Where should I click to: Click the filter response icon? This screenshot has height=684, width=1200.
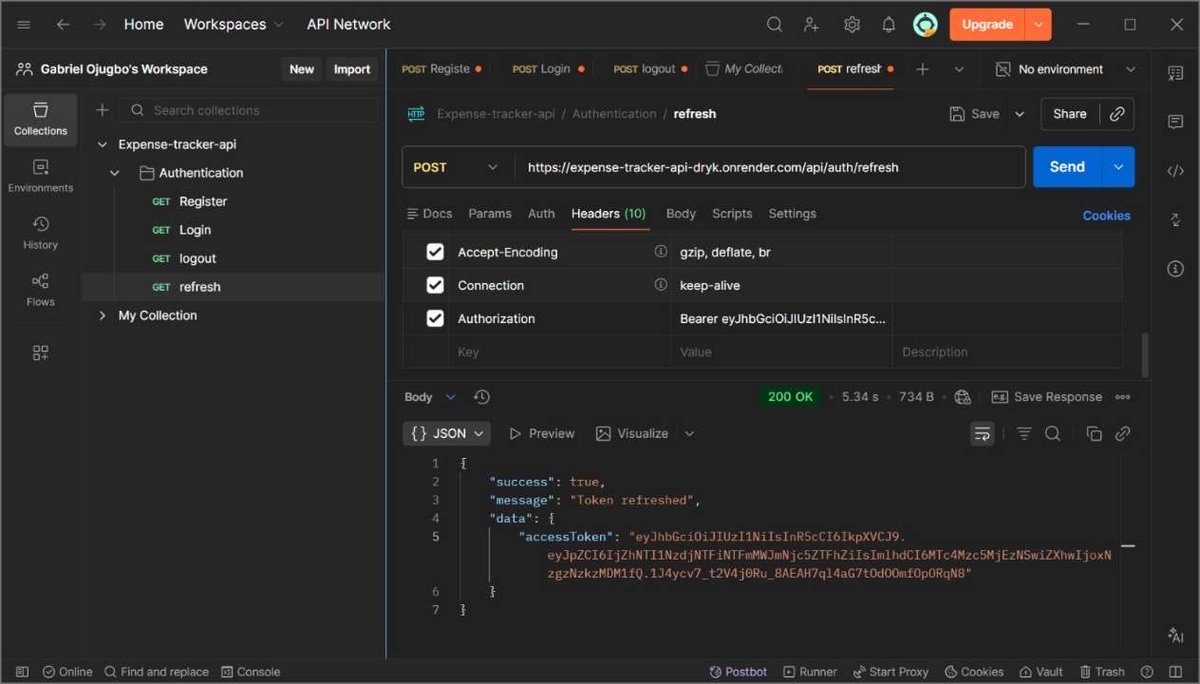pyautogui.click(x=1024, y=433)
